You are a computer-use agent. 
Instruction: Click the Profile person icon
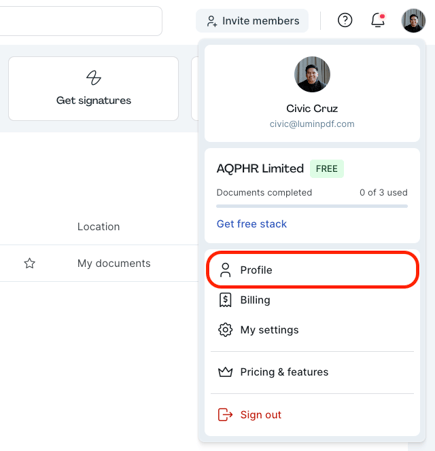225,270
